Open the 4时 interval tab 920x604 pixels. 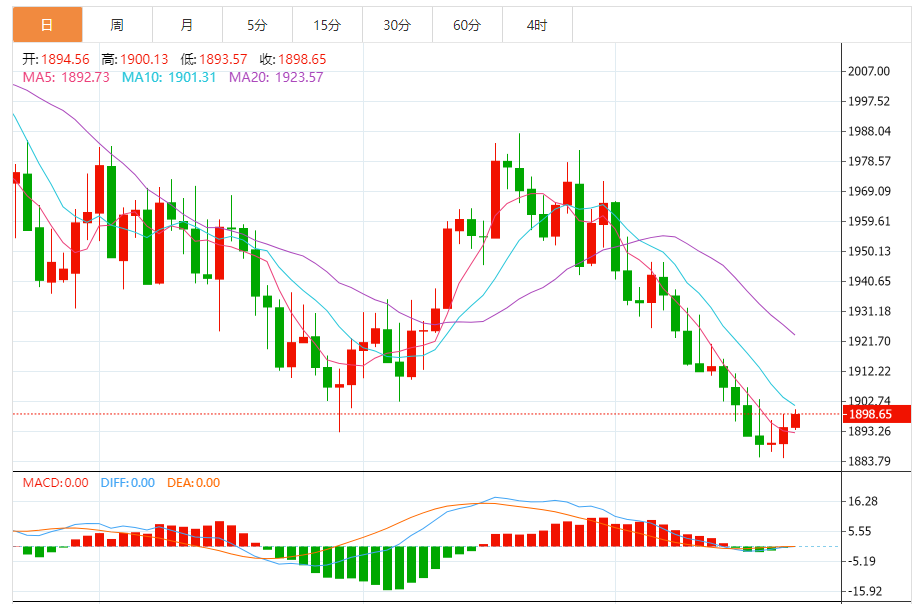coord(537,25)
